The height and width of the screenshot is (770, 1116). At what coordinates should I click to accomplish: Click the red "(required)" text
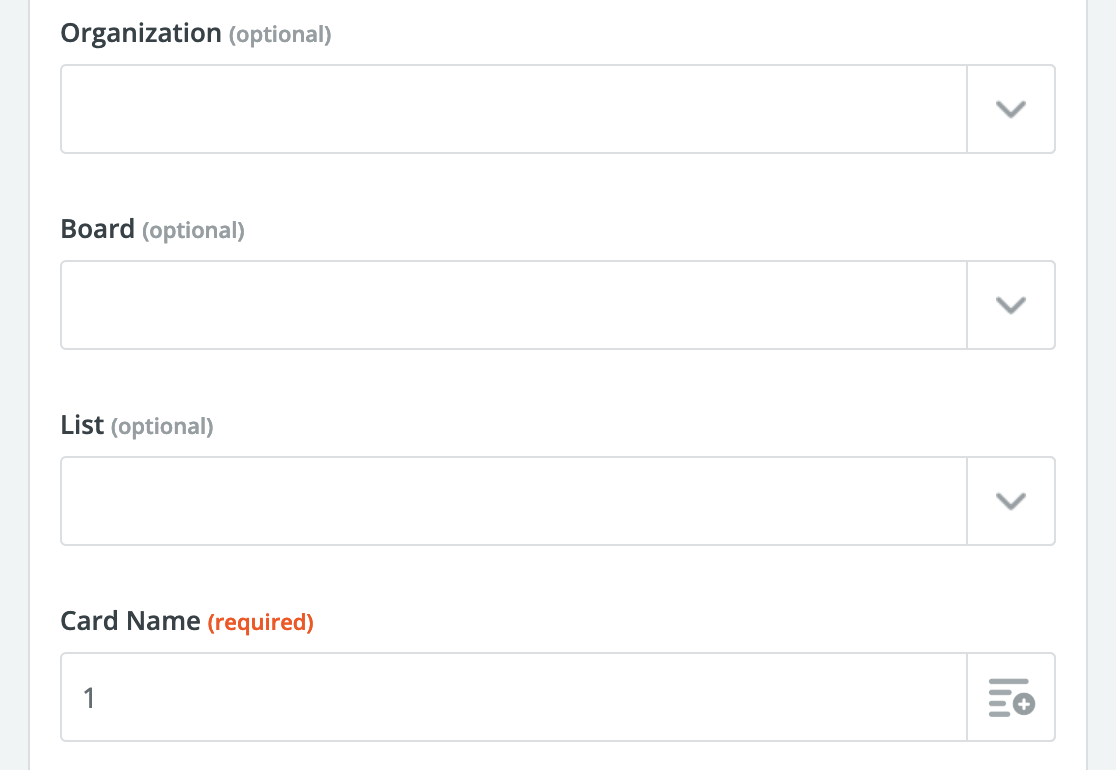[260, 622]
